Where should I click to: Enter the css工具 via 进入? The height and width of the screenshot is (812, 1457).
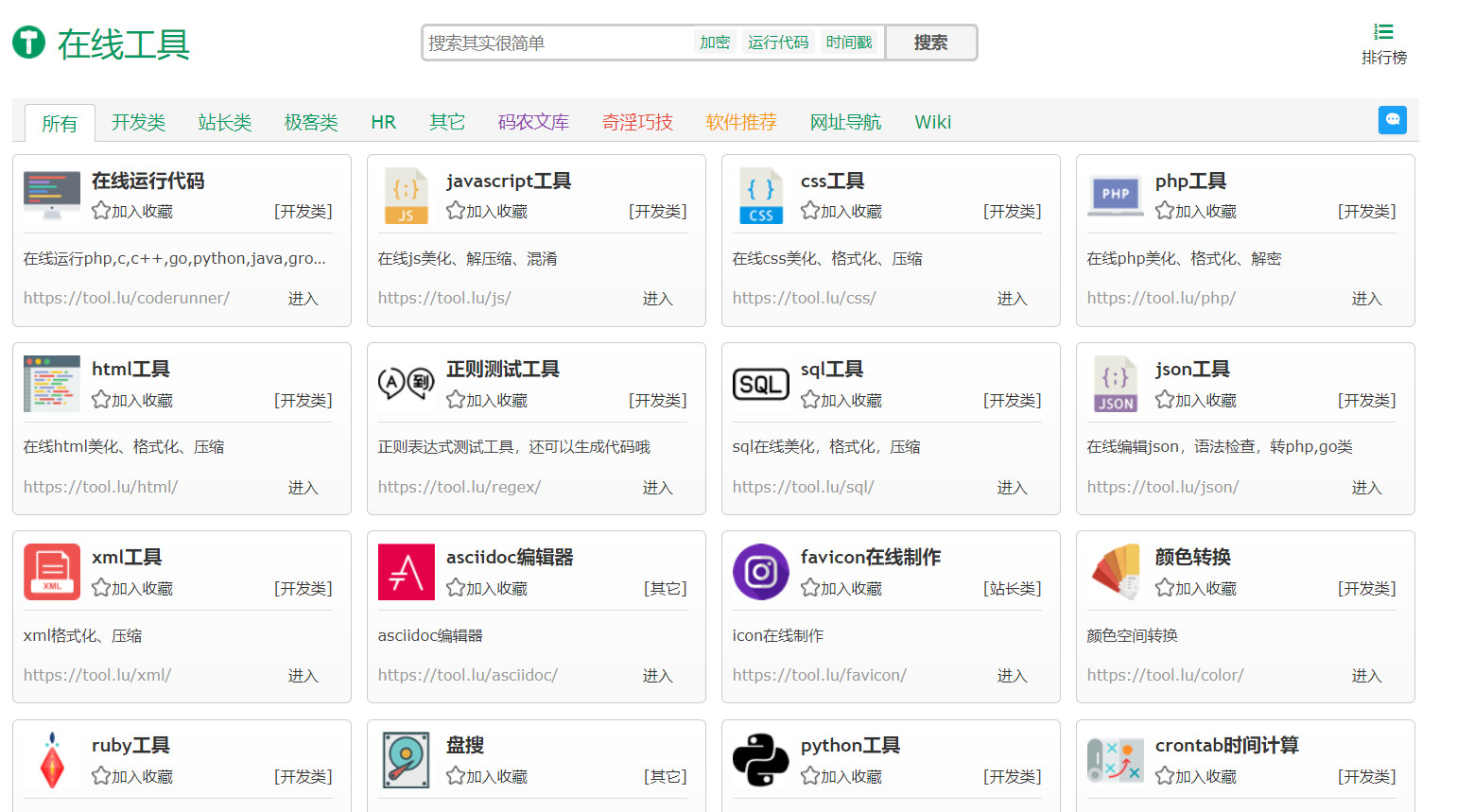click(1012, 299)
